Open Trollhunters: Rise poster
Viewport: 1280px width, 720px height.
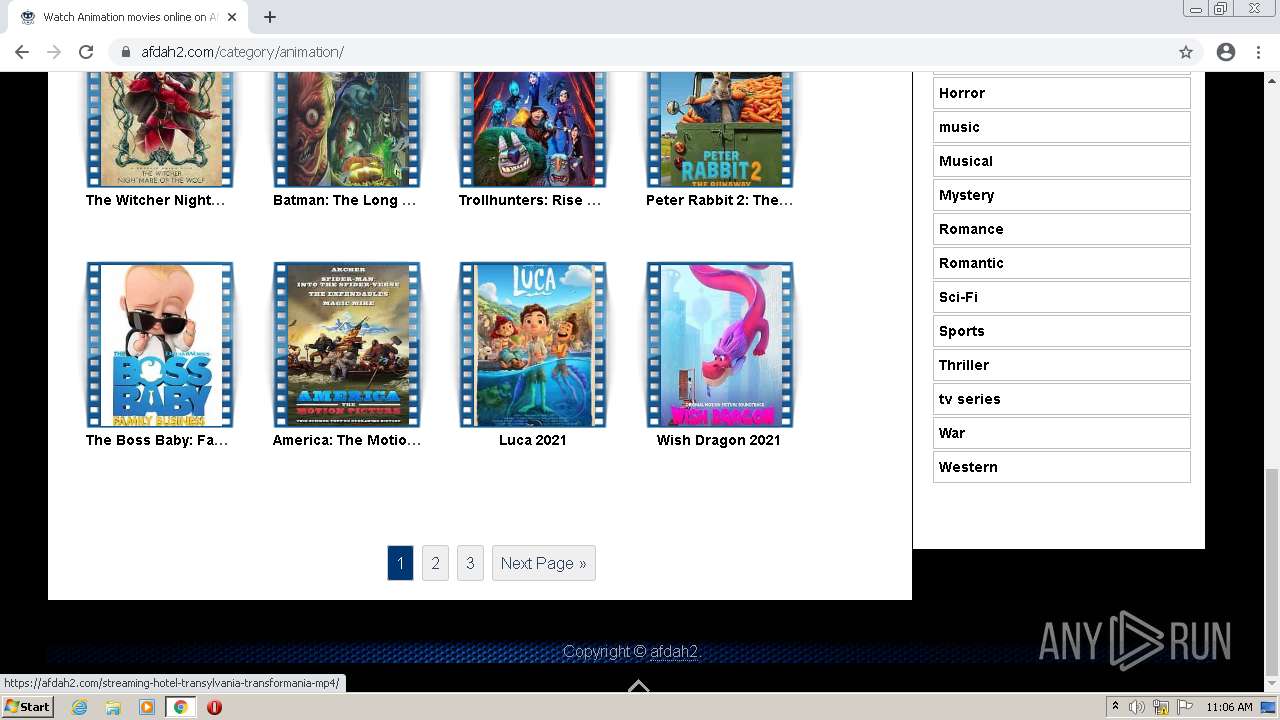pyautogui.click(x=533, y=130)
